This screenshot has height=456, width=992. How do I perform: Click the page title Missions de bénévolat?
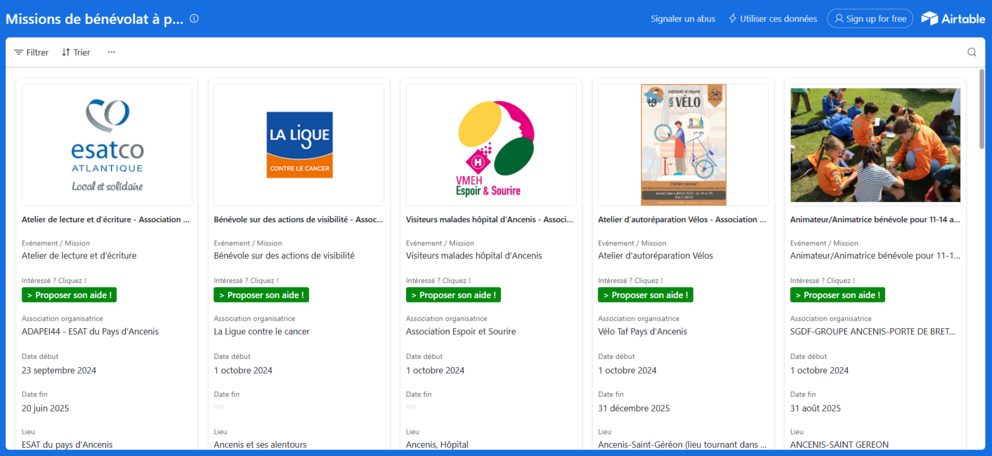click(x=95, y=19)
